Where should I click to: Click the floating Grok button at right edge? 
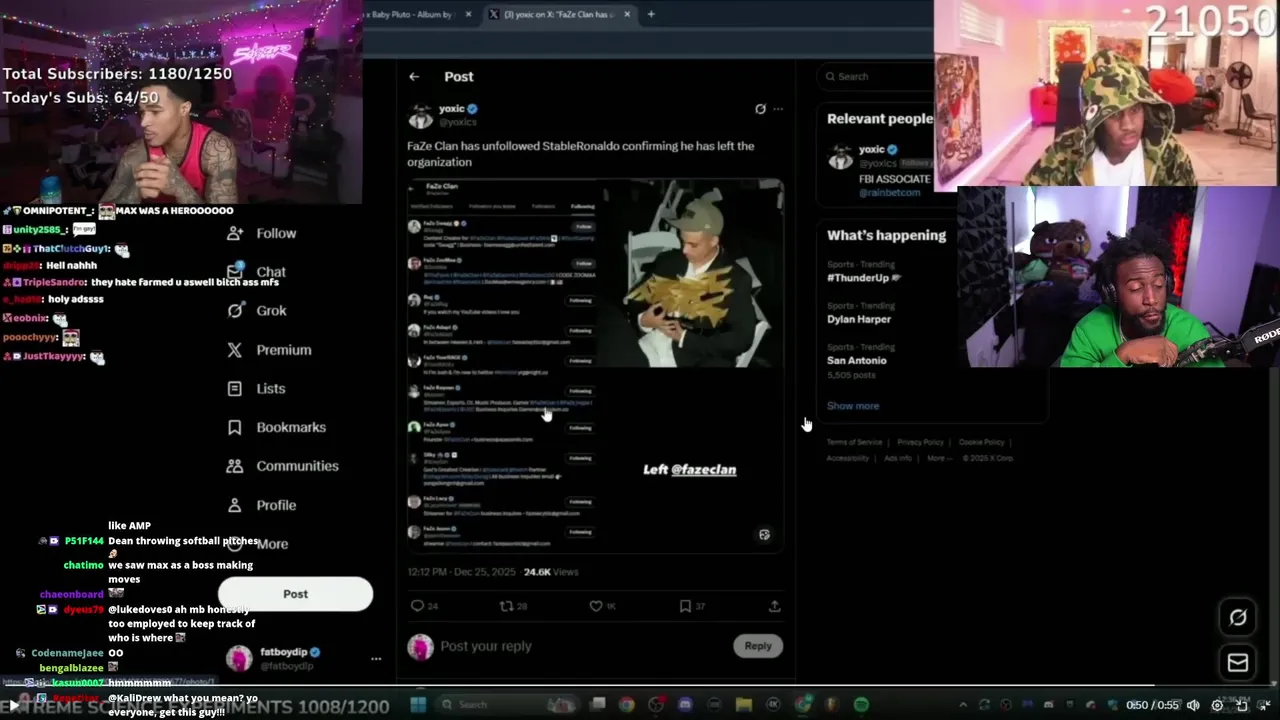point(1238,617)
